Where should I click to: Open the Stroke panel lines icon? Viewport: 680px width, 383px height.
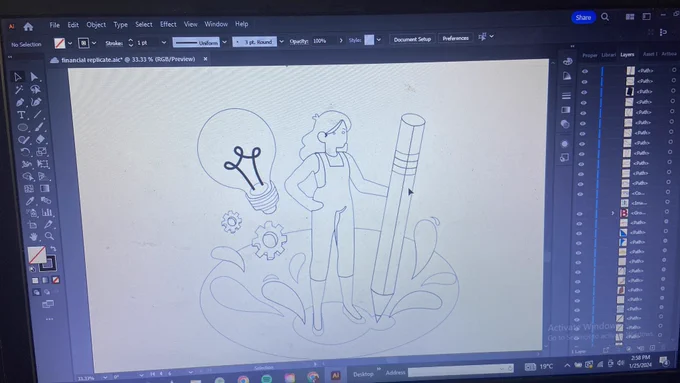[566, 95]
